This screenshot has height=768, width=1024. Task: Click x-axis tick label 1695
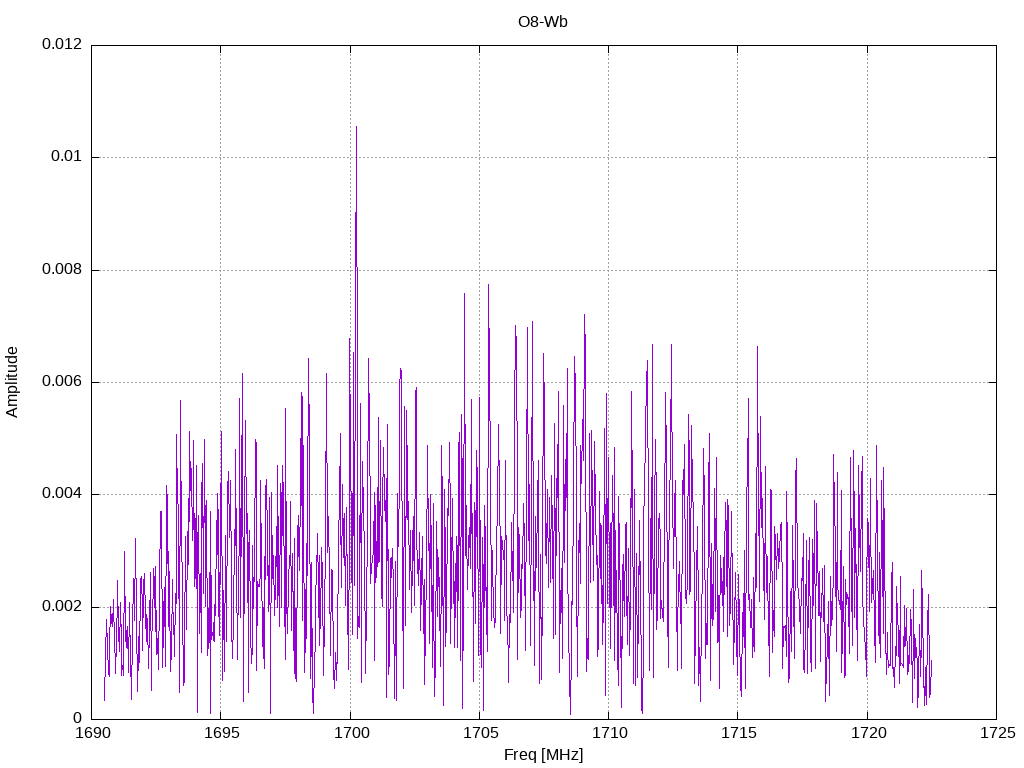(x=221, y=733)
